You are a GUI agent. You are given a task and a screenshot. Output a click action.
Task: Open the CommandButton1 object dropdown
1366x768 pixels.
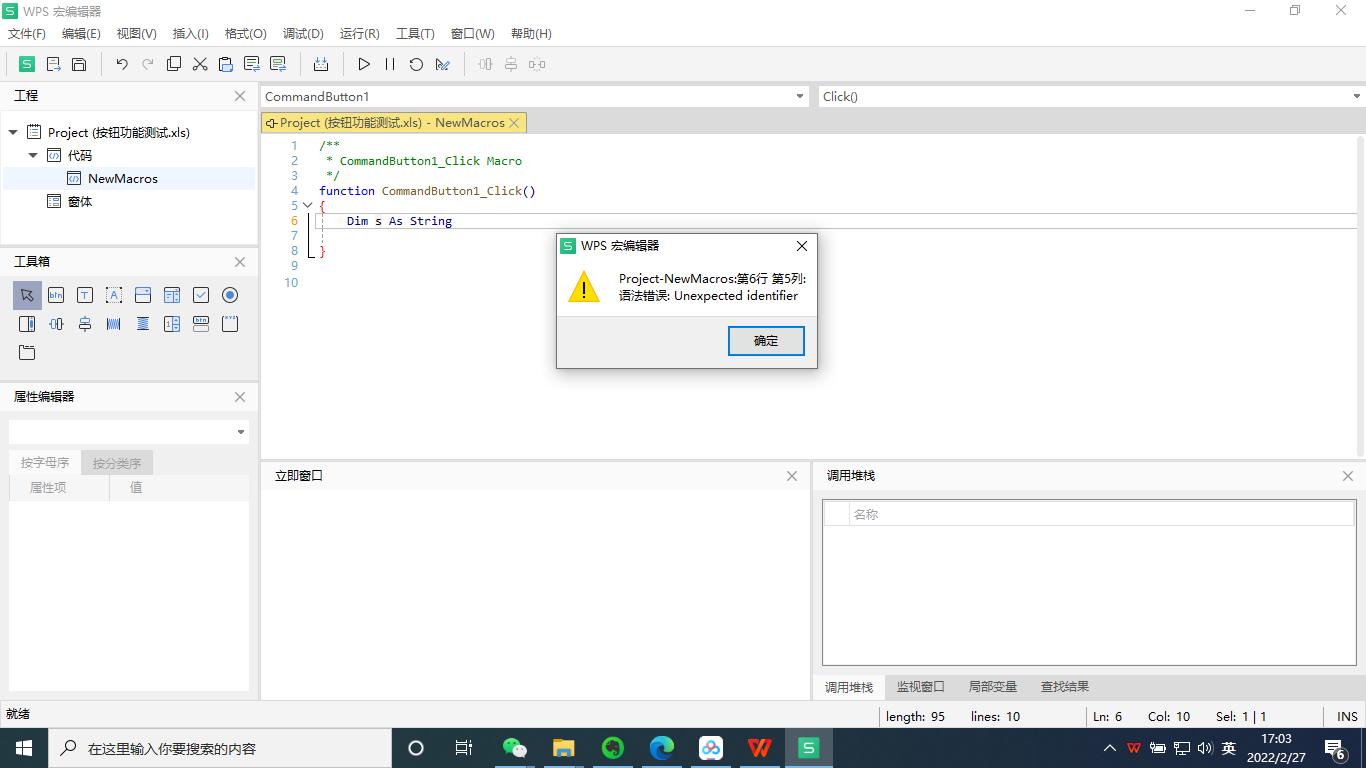point(799,96)
